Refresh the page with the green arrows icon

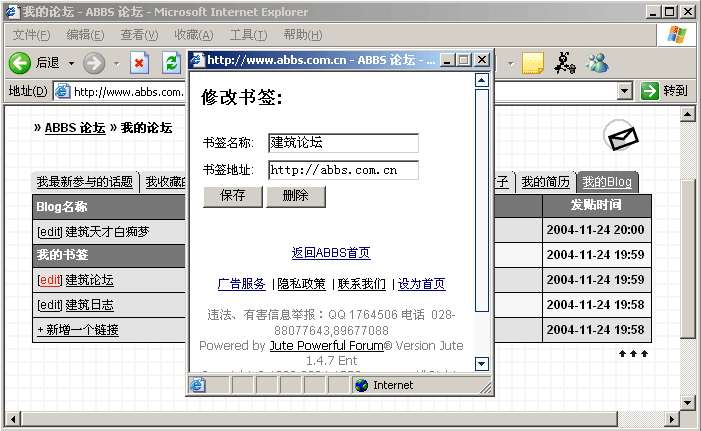(x=171, y=63)
